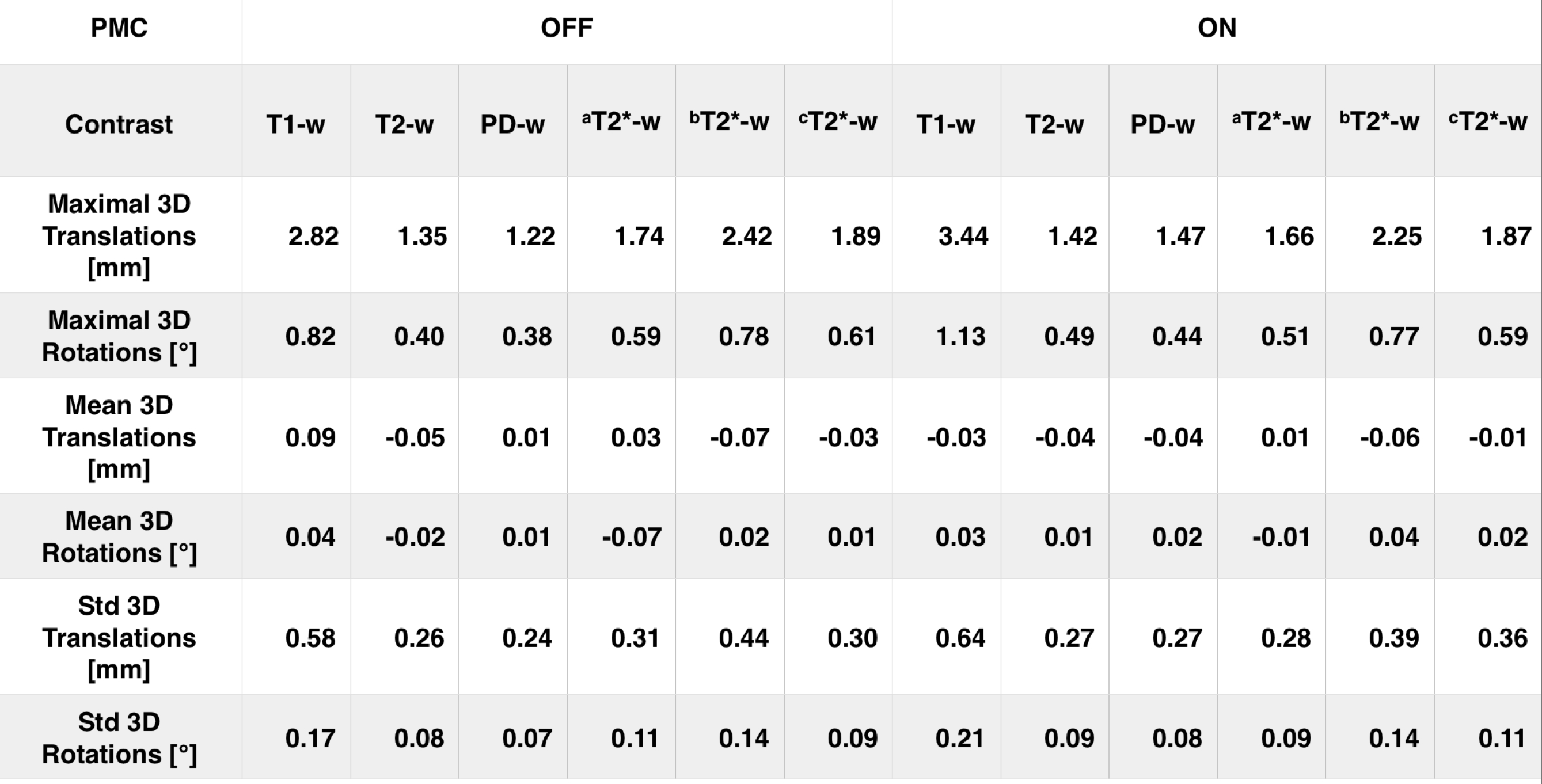Click the Maximal 3D Rotations row label
The height and width of the screenshot is (784, 1542).
(x=119, y=336)
